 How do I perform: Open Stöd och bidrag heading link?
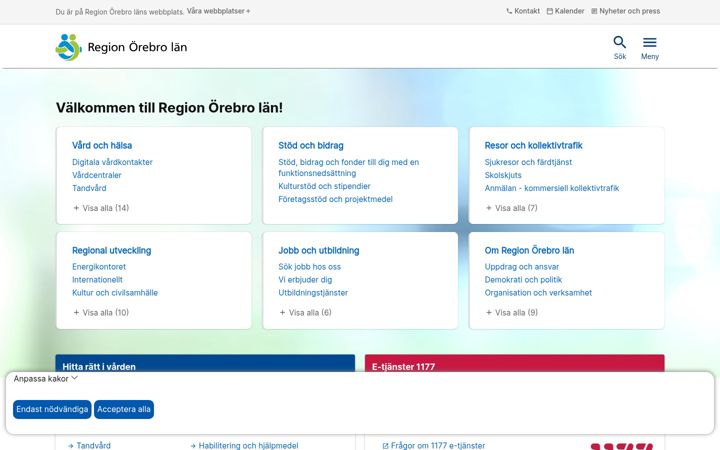311,146
